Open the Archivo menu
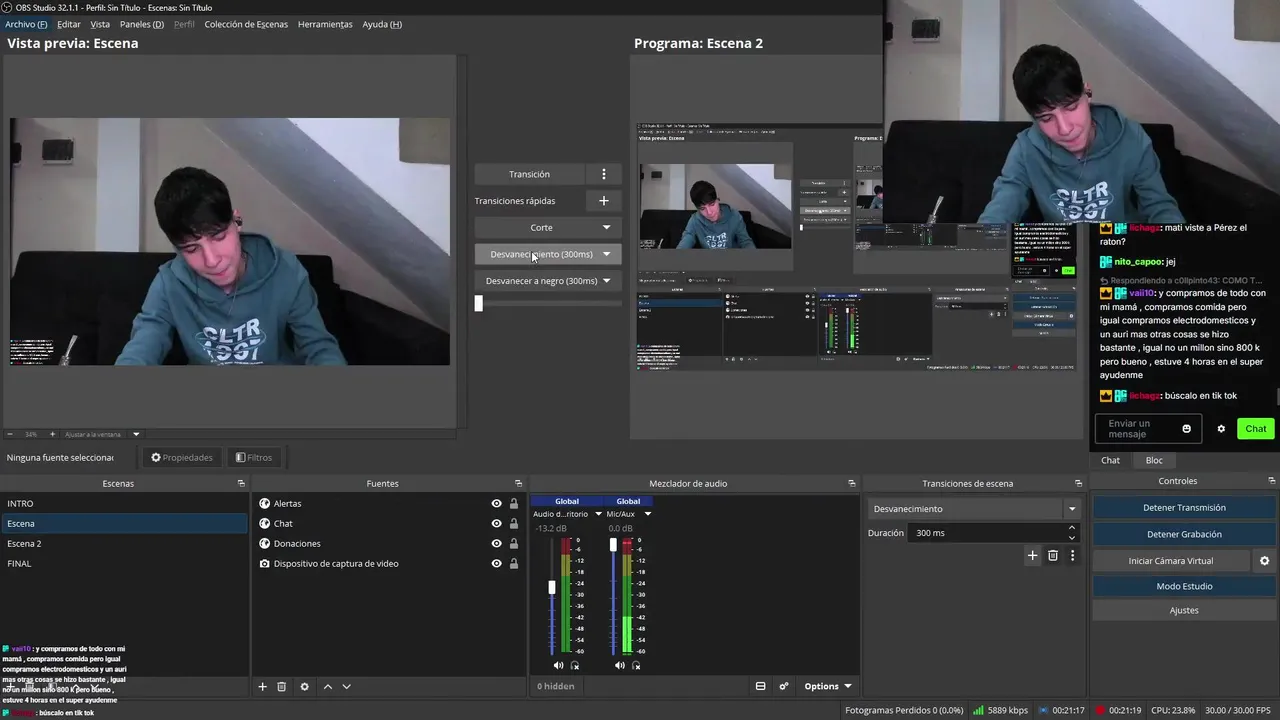 (26, 24)
